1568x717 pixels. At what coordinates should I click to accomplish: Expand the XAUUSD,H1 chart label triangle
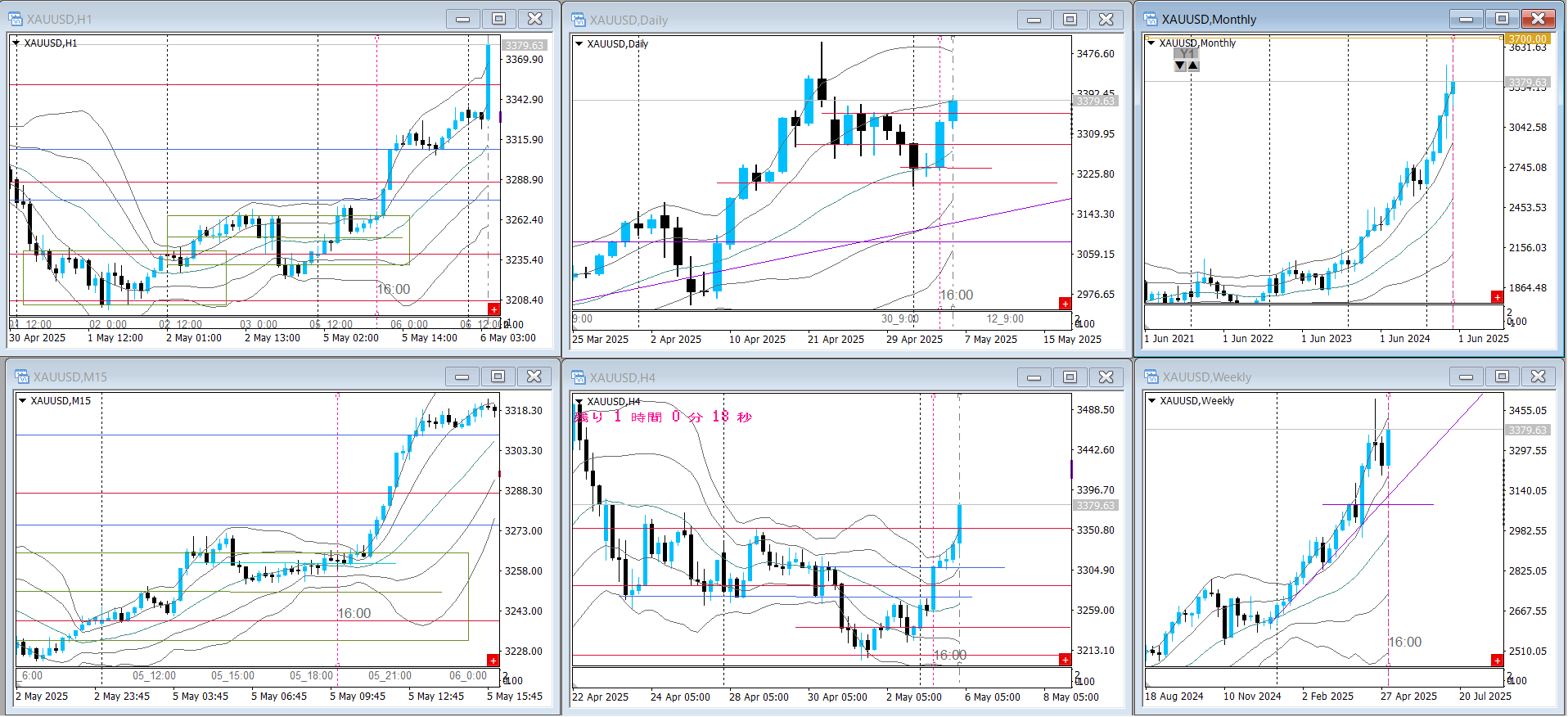click(x=16, y=43)
